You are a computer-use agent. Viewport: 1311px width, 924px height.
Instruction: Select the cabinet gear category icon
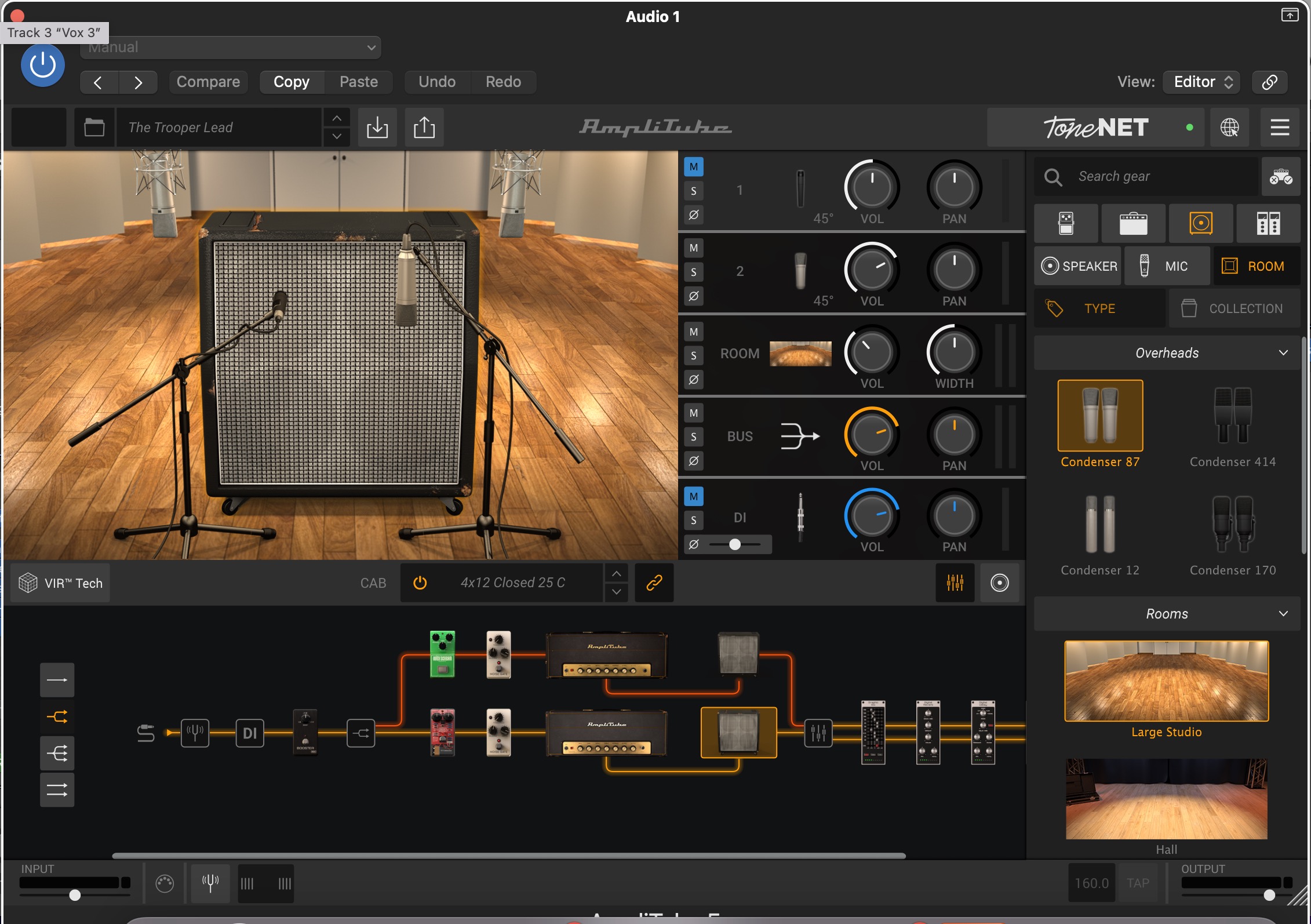click(x=1201, y=223)
